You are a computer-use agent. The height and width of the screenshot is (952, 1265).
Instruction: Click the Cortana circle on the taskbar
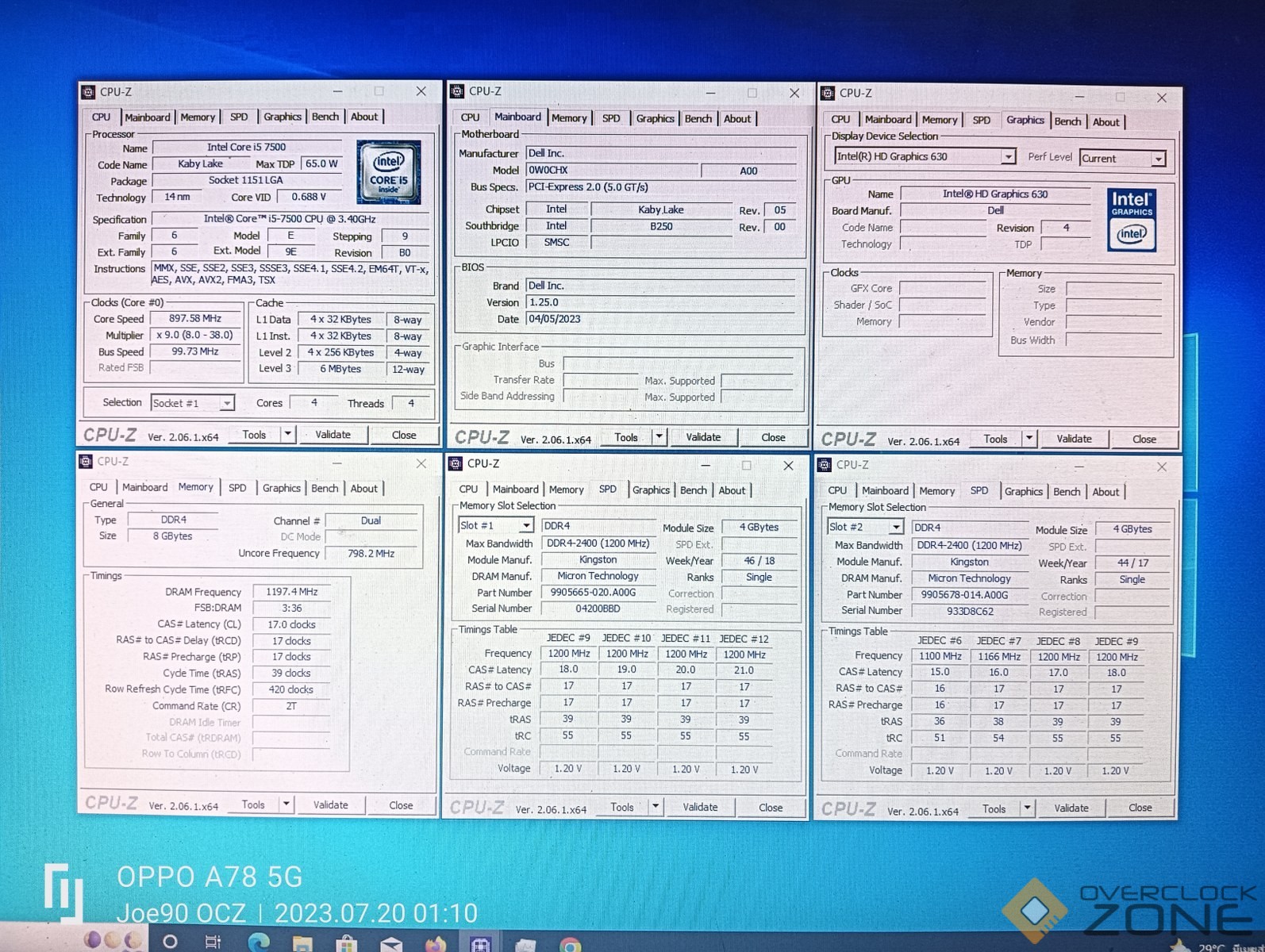[x=170, y=941]
